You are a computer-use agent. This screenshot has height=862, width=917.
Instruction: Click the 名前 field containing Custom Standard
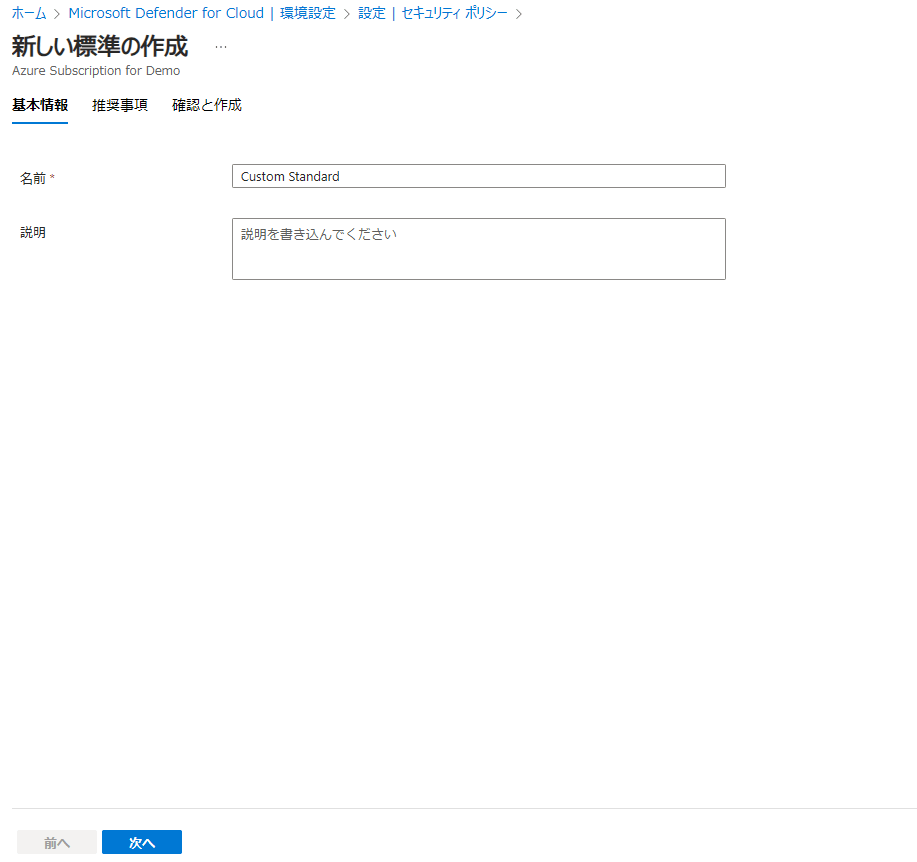coord(478,176)
